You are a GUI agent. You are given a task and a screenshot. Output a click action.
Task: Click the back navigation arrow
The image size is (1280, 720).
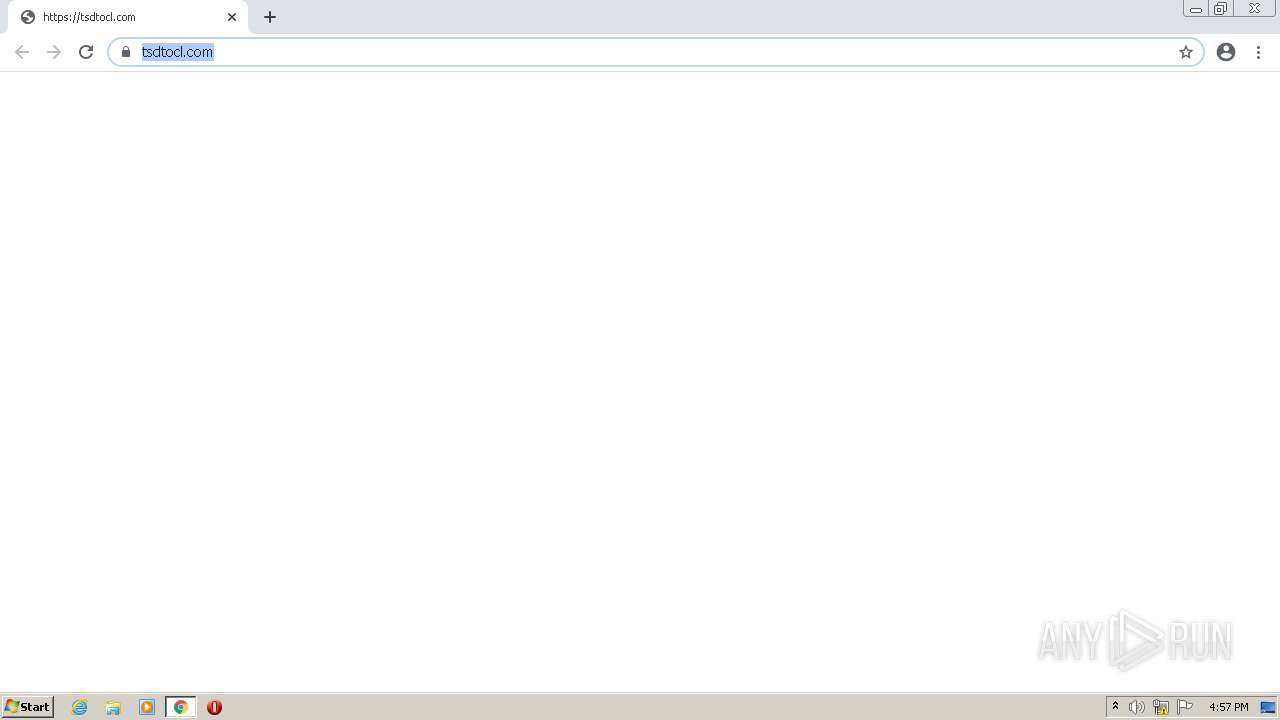[22, 52]
